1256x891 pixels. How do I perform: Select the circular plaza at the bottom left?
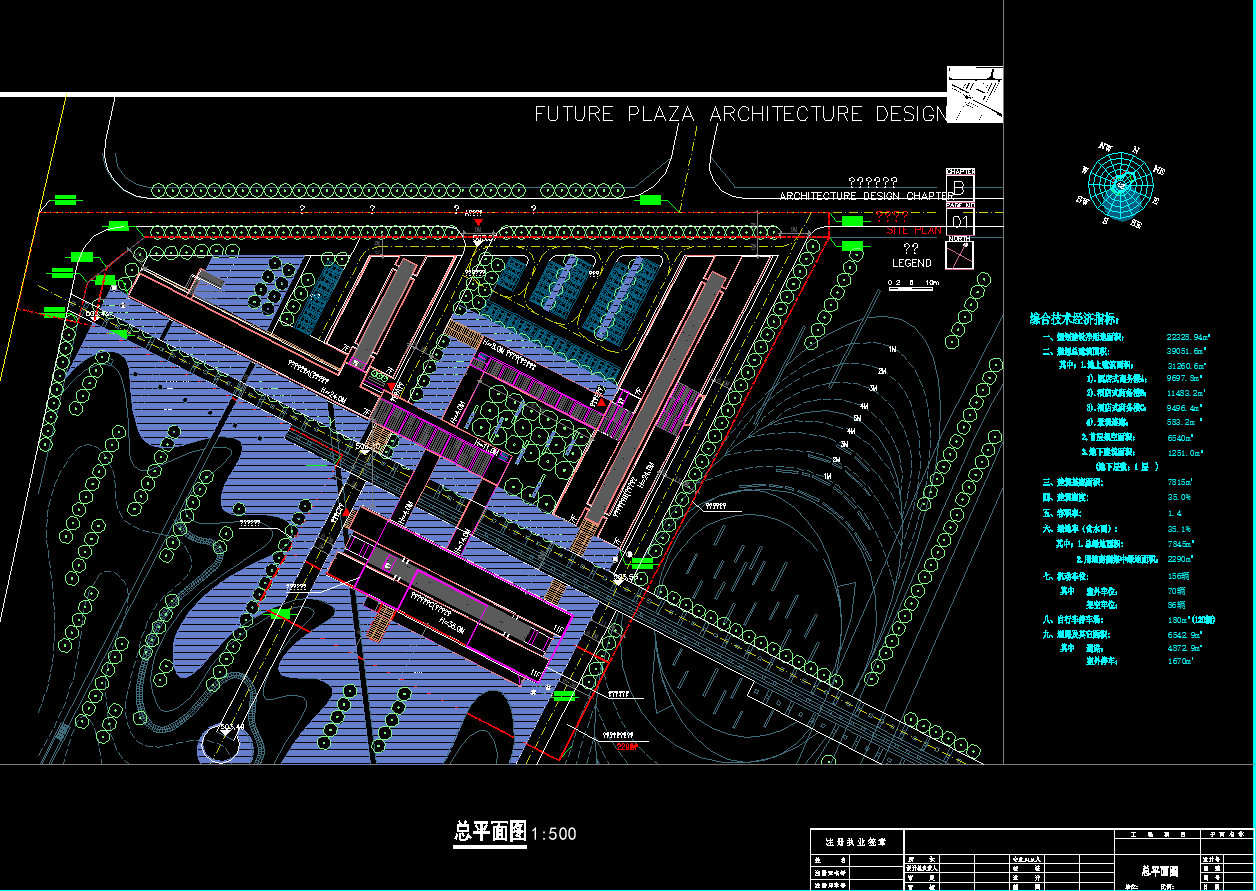coord(222,742)
